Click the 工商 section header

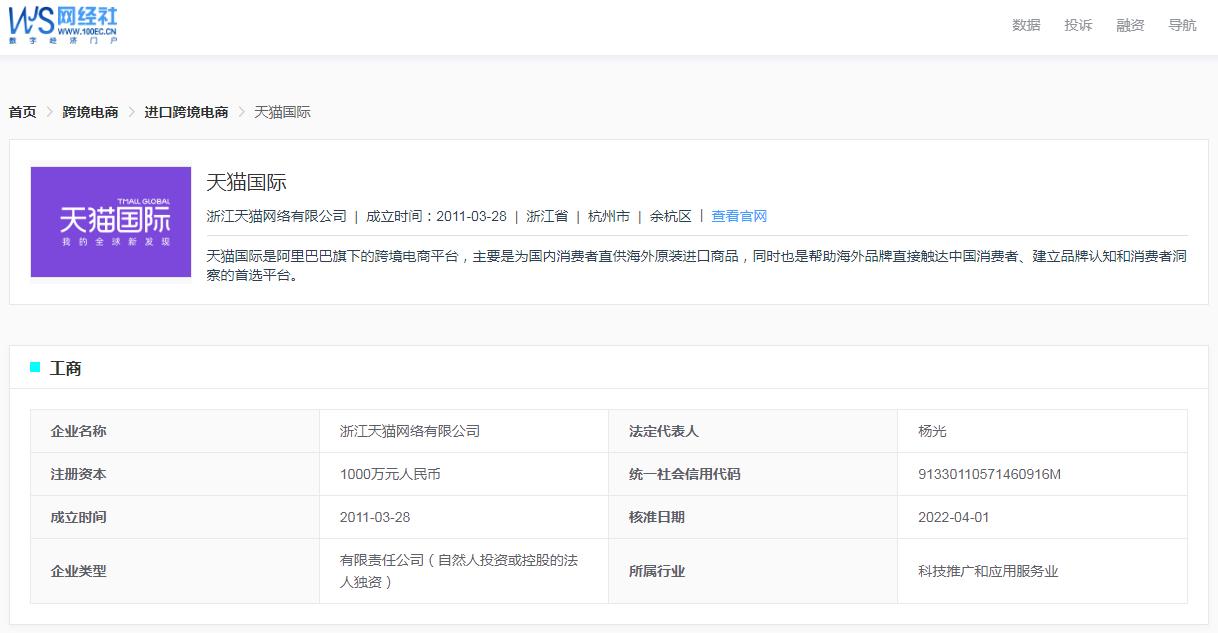pyautogui.click(x=66, y=368)
